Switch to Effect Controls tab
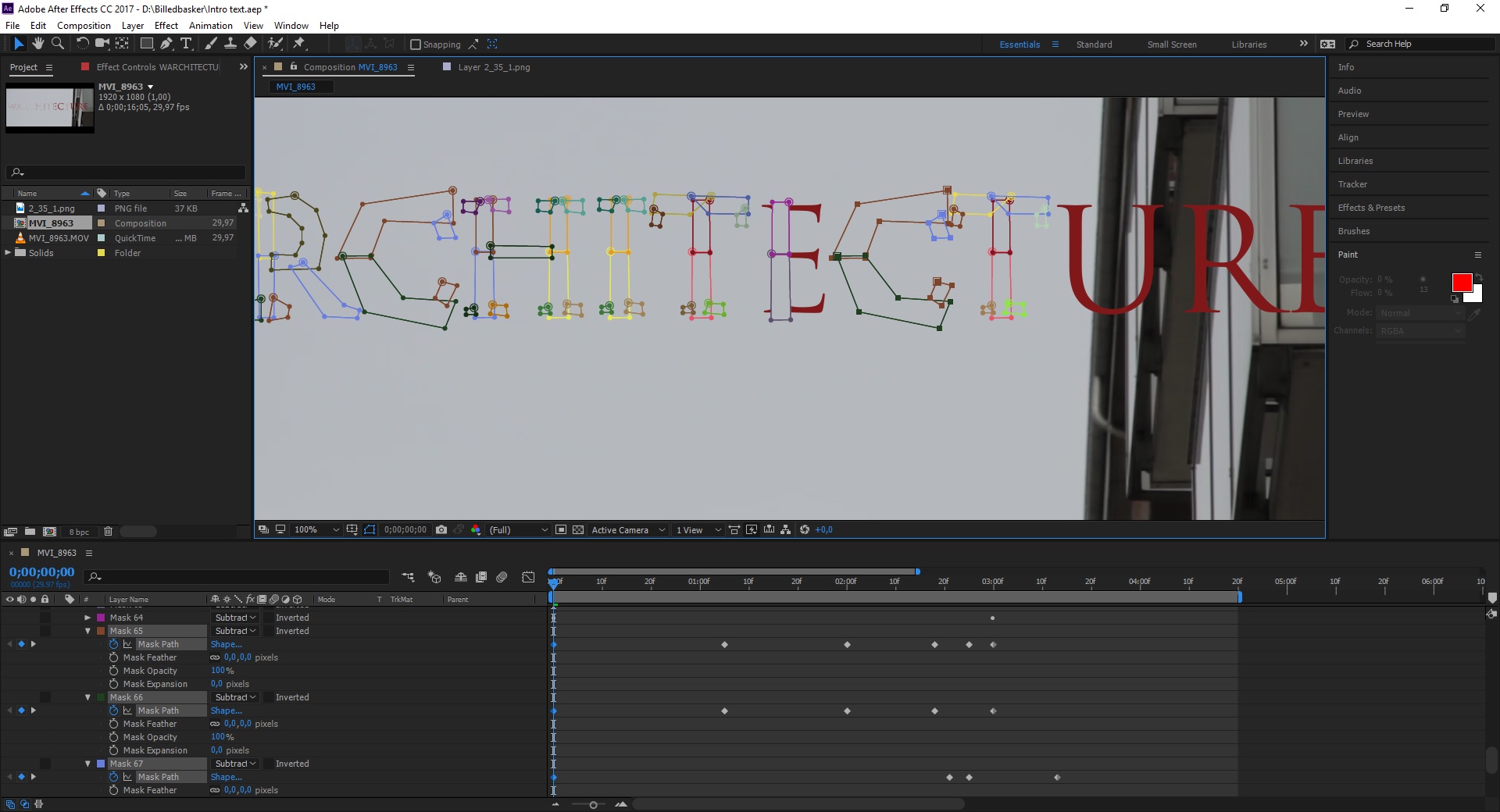 pos(158,67)
